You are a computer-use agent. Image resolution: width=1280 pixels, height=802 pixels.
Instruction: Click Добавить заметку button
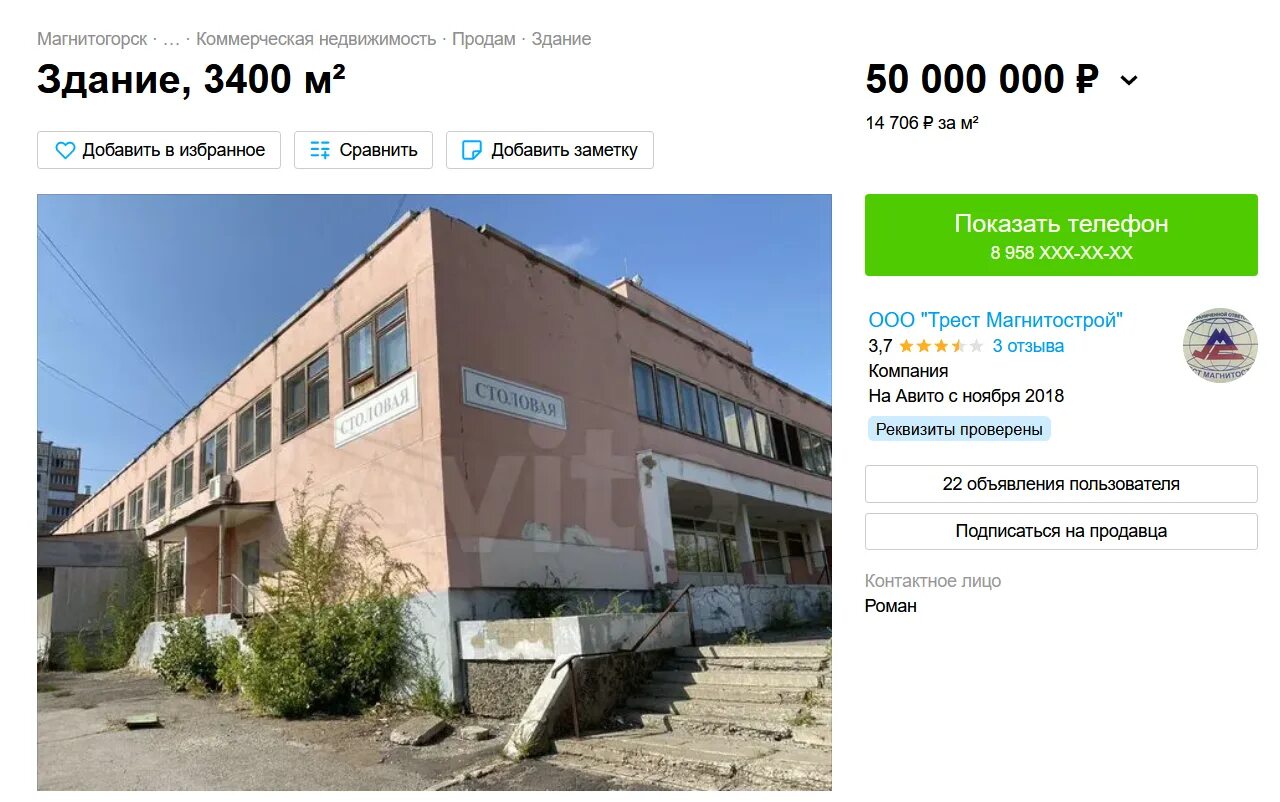(550, 150)
